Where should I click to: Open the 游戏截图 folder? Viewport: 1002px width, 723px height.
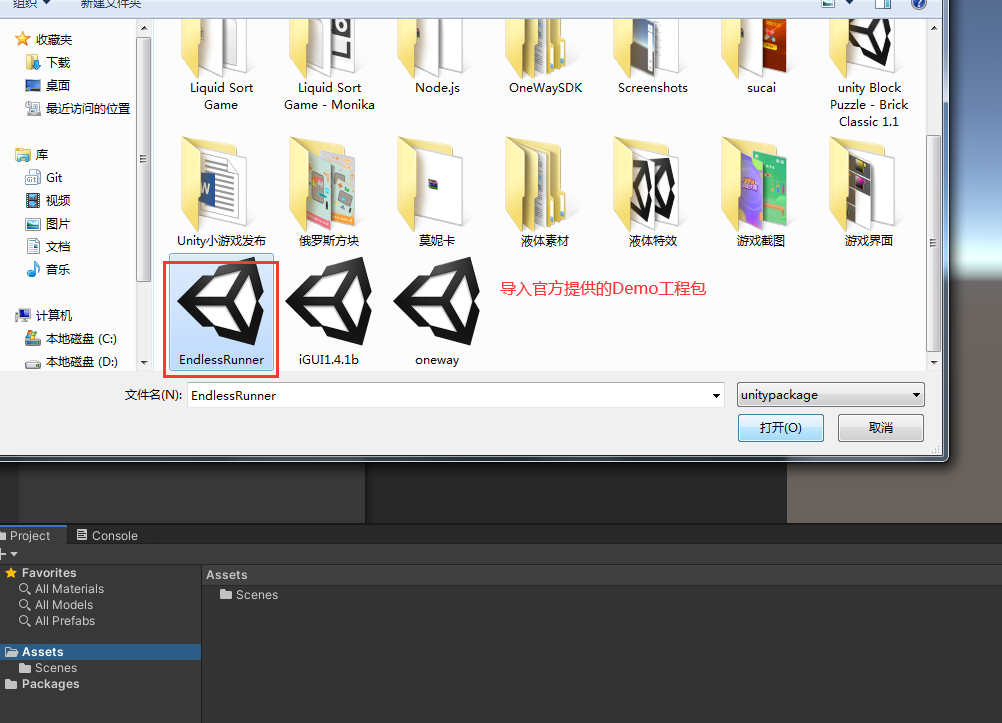(760, 192)
